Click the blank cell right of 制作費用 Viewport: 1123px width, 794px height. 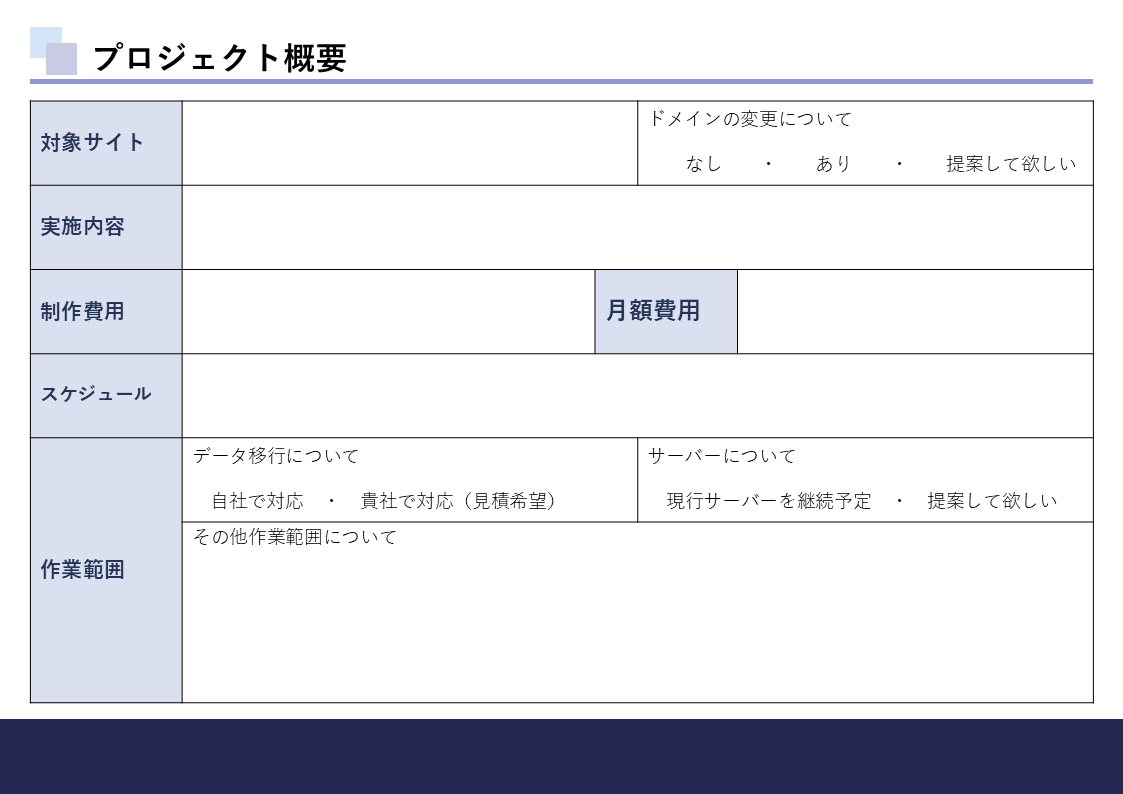[x=388, y=311]
